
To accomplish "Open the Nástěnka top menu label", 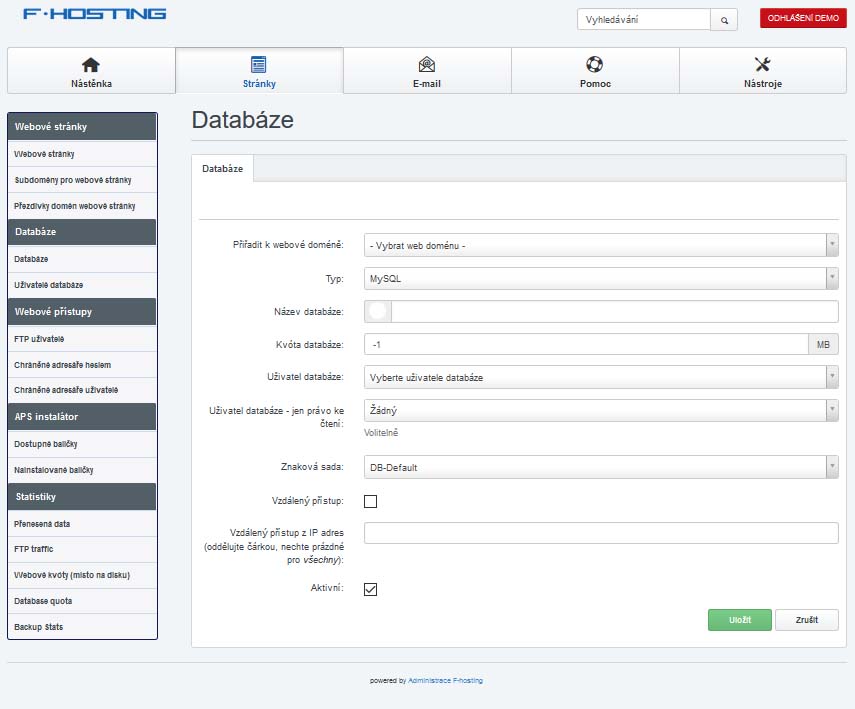I will pyautogui.click(x=91, y=83).
